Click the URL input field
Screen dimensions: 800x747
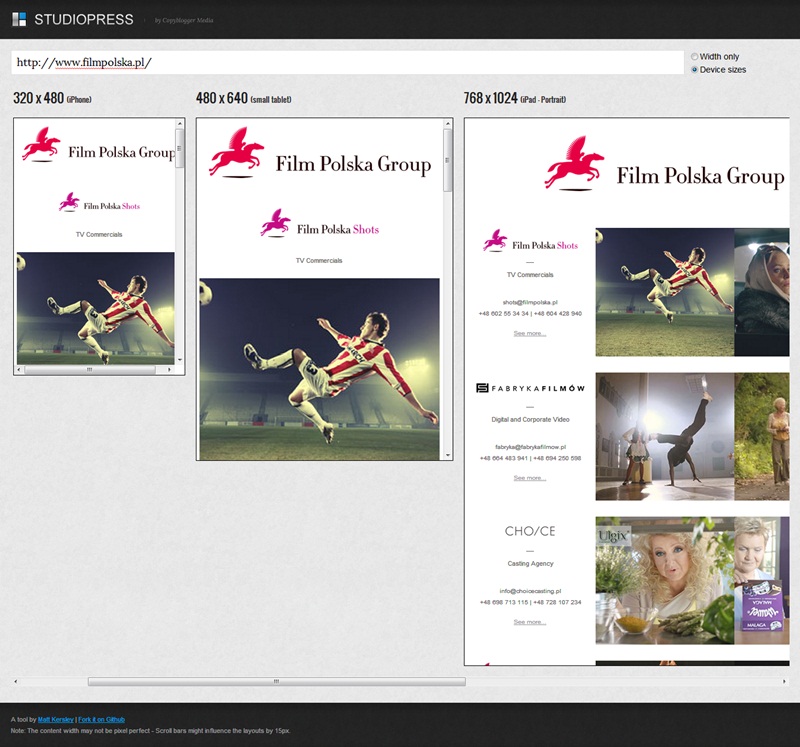(x=347, y=62)
